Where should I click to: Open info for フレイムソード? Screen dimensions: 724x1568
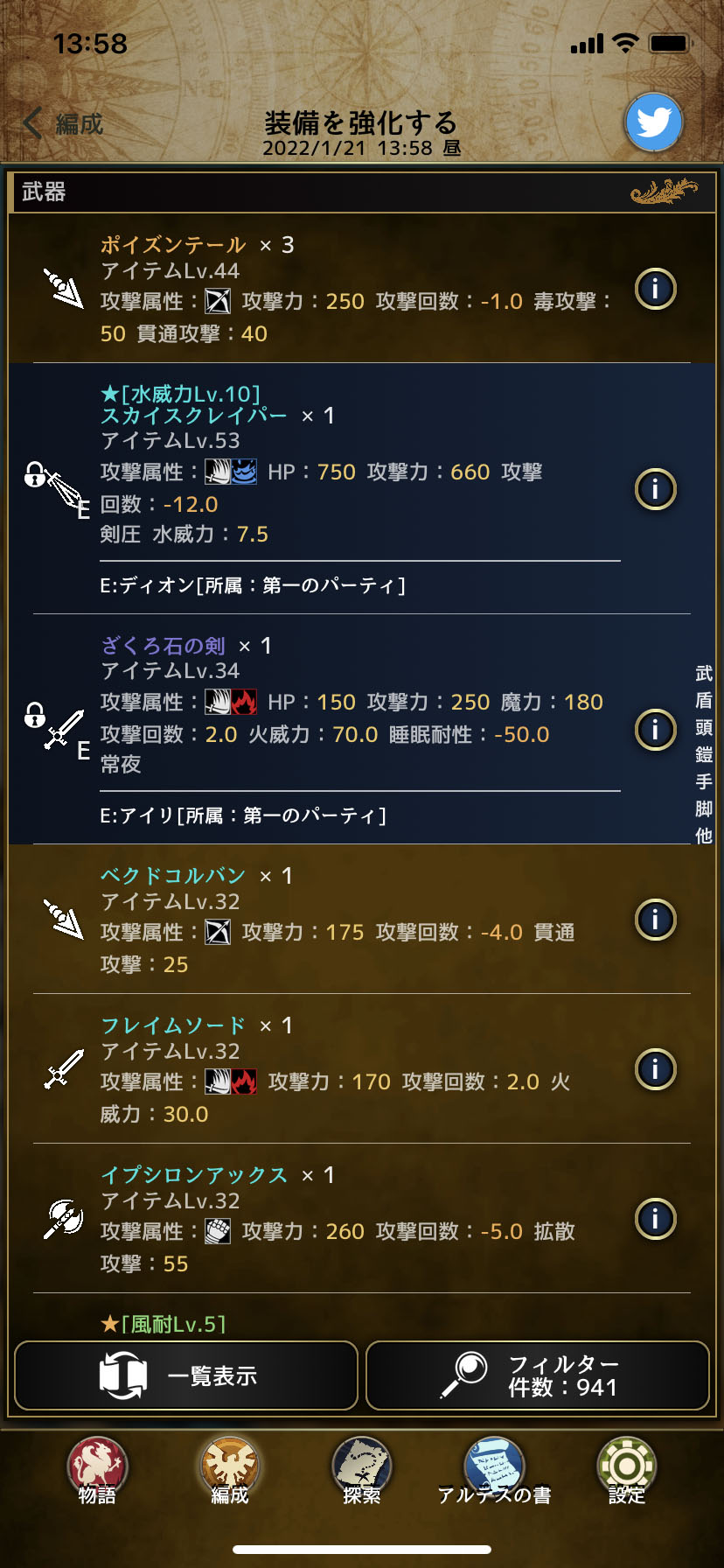point(655,1068)
